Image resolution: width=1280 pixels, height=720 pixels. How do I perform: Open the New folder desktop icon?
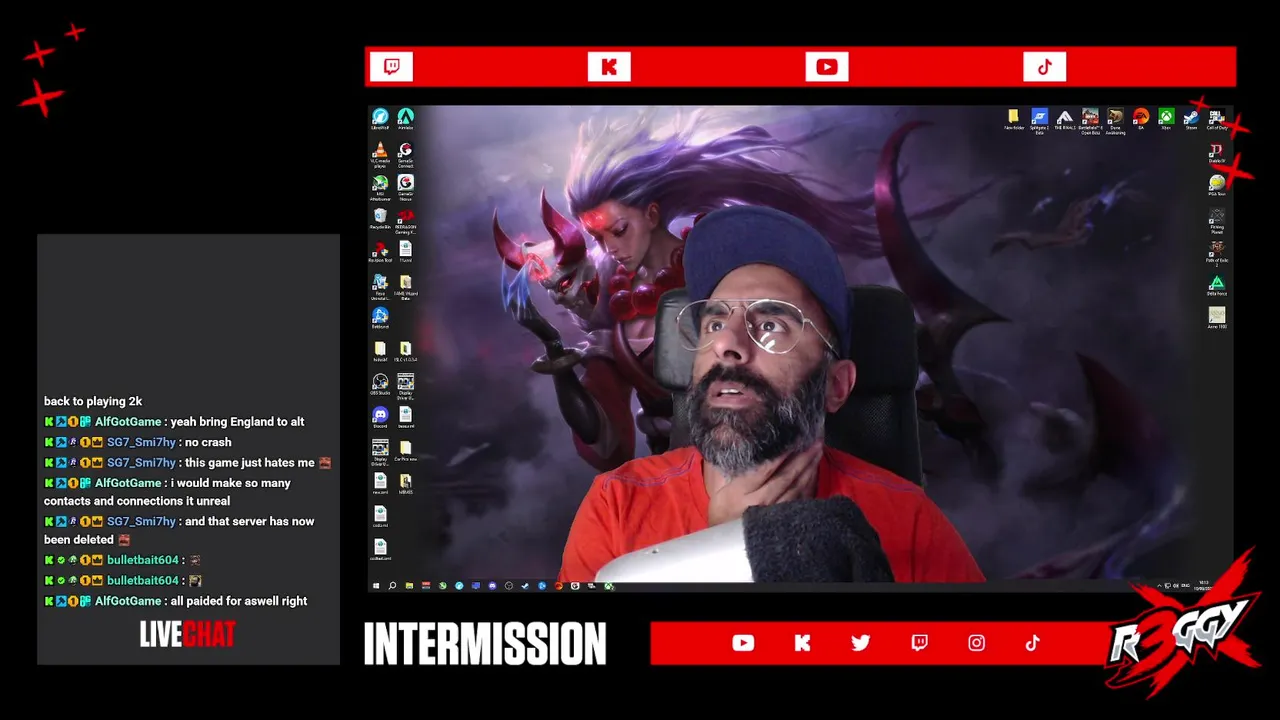click(1014, 120)
